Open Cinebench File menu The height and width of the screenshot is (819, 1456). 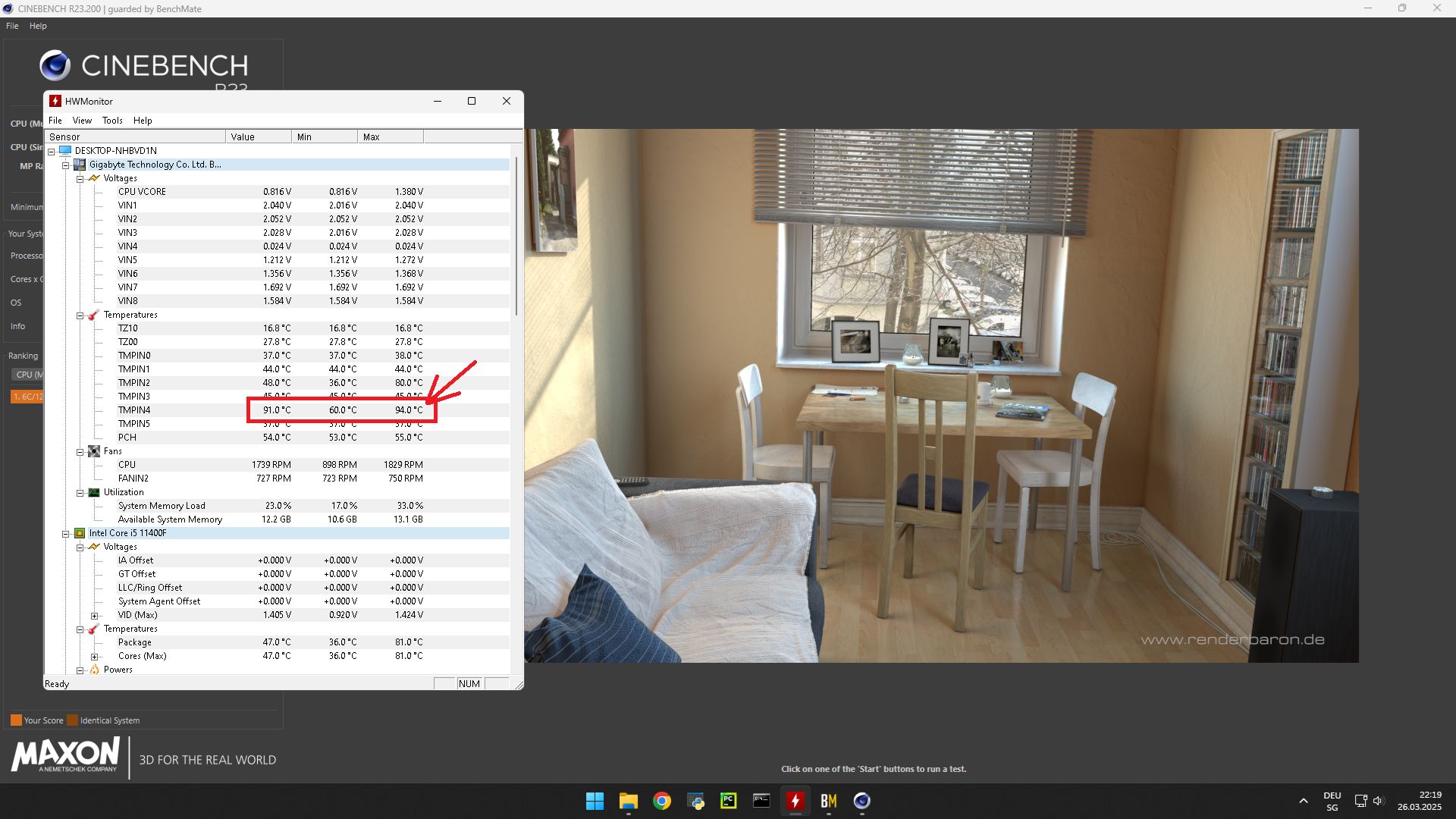[12, 26]
